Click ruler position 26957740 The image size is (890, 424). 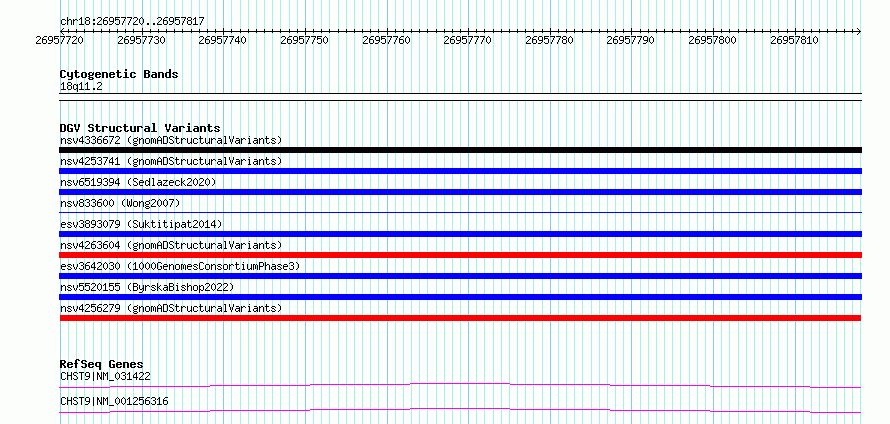coord(223,40)
